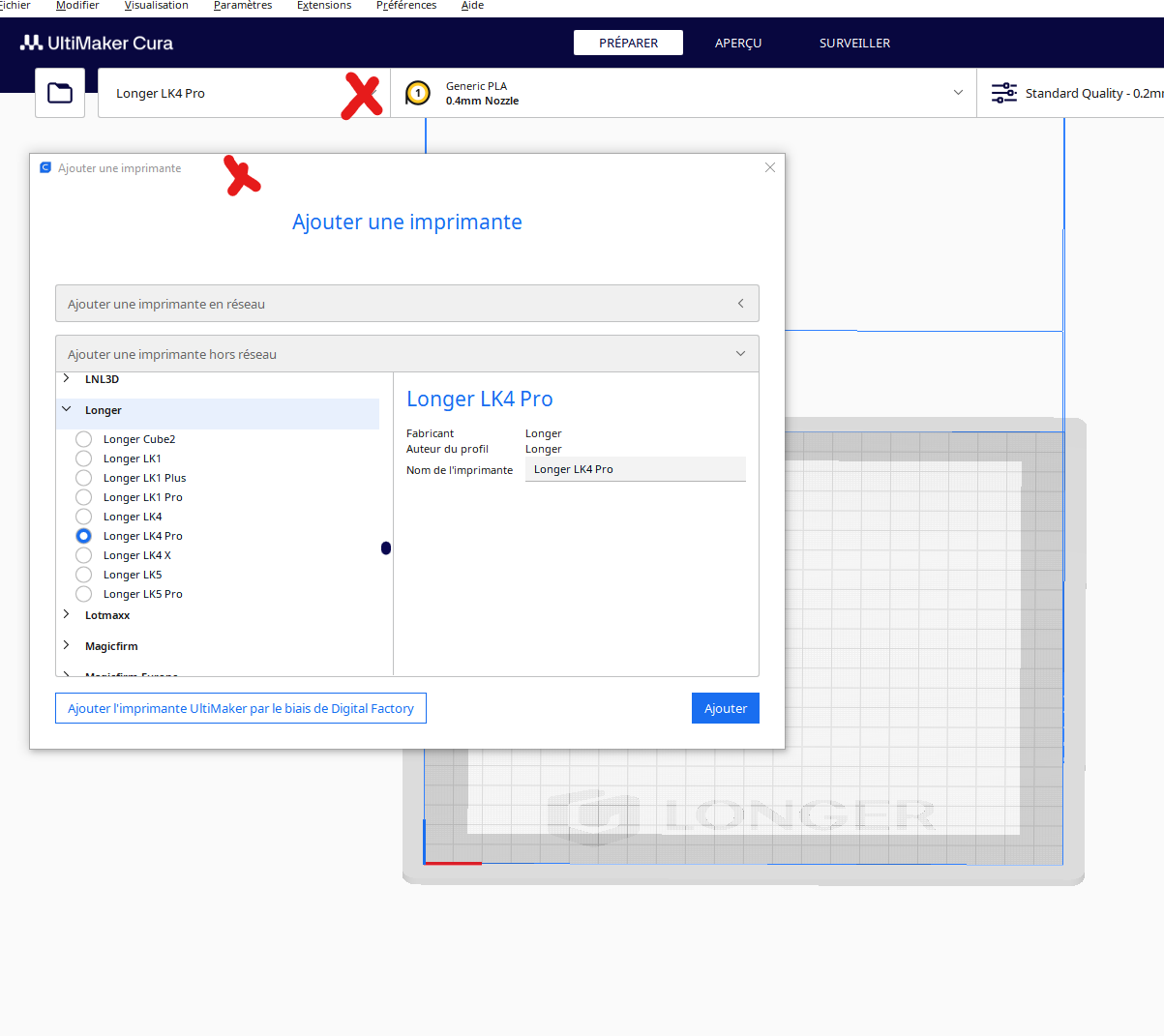Expand the Magicfirm manufacturer group
This screenshot has height=1036, width=1164.
pos(67,645)
